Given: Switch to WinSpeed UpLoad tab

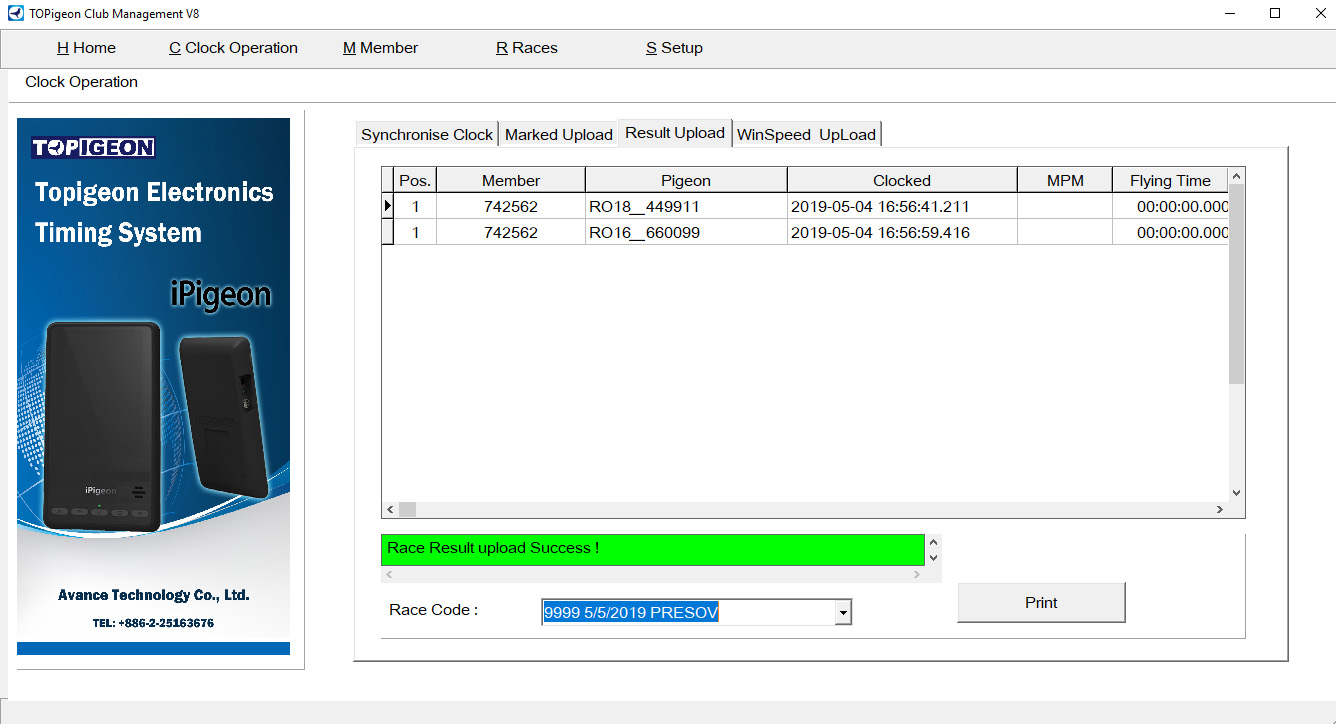Looking at the screenshot, I should (806, 135).
